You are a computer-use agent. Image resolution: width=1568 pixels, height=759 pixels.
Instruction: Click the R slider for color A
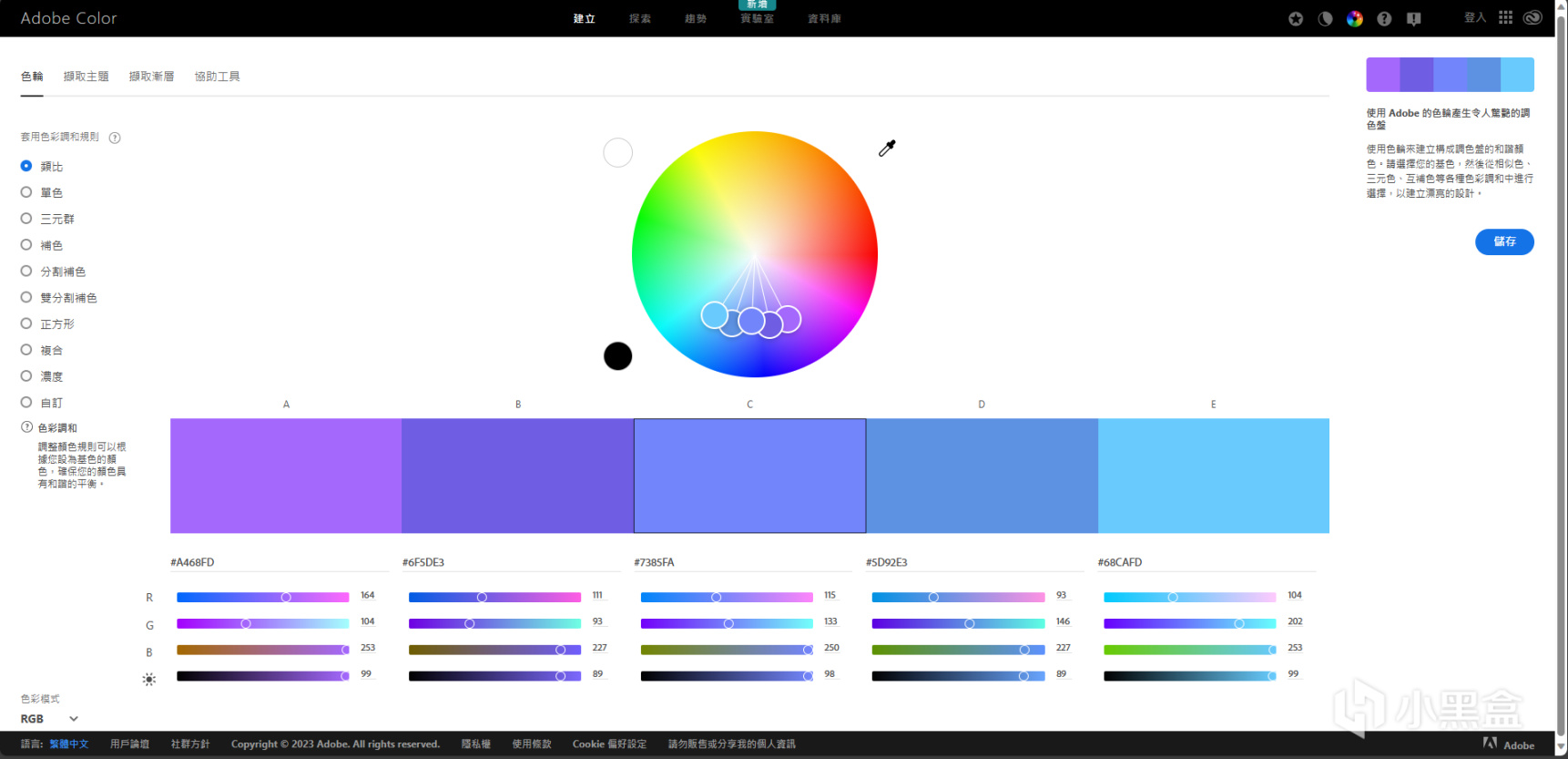(x=262, y=597)
